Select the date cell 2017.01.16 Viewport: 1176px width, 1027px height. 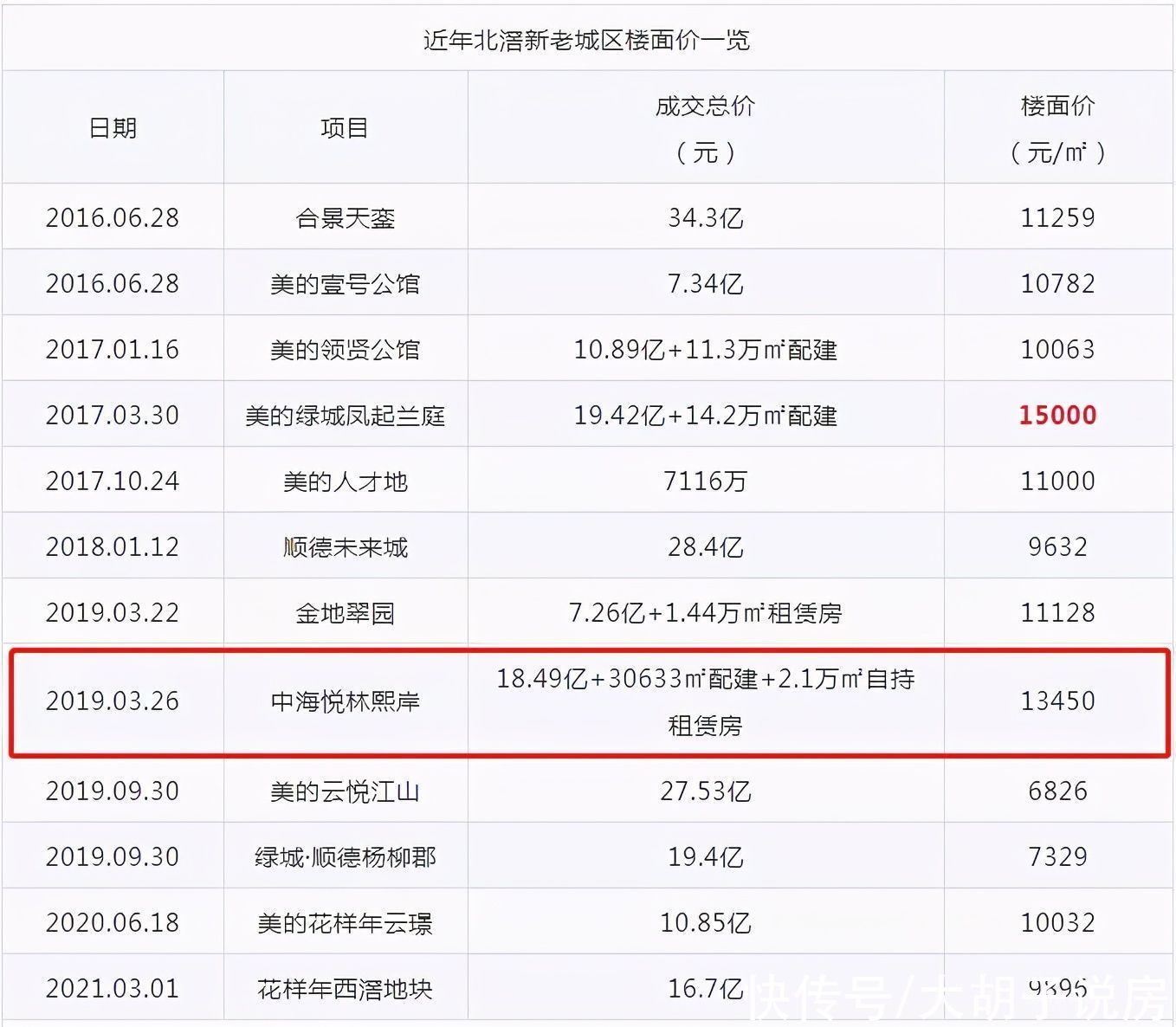(x=113, y=350)
